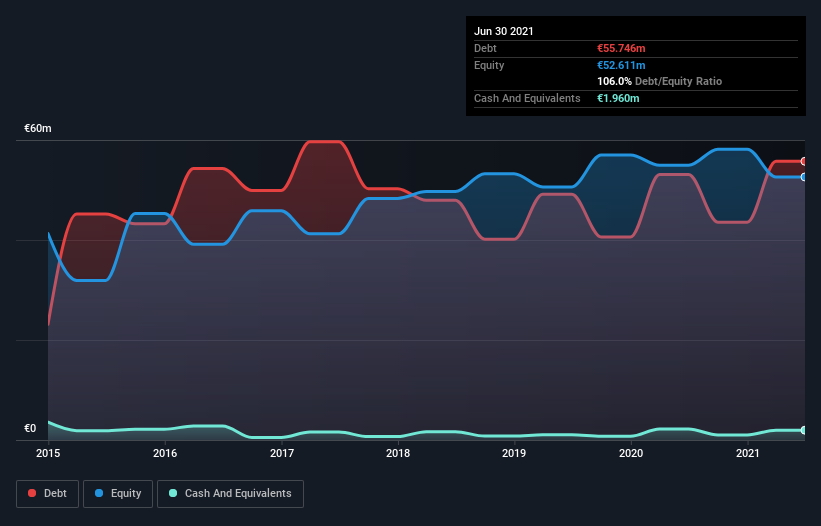The height and width of the screenshot is (526, 821).
Task: Click the 2021 x-axis label
Action: [x=748, y=453]
